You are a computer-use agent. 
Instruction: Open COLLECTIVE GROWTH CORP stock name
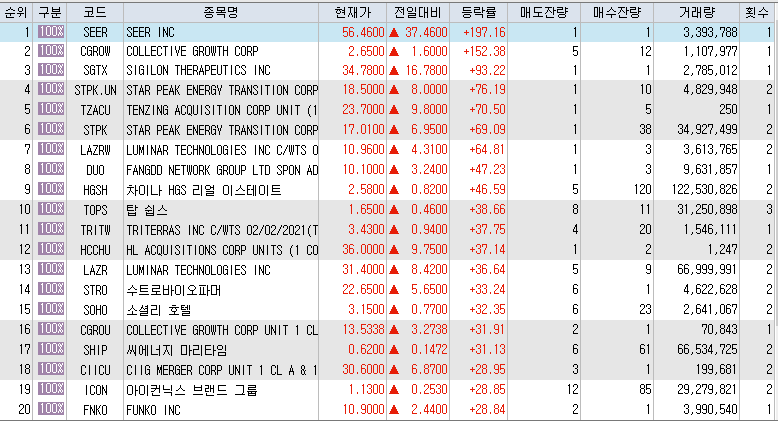pyautogui.click(x=192, y=51)
